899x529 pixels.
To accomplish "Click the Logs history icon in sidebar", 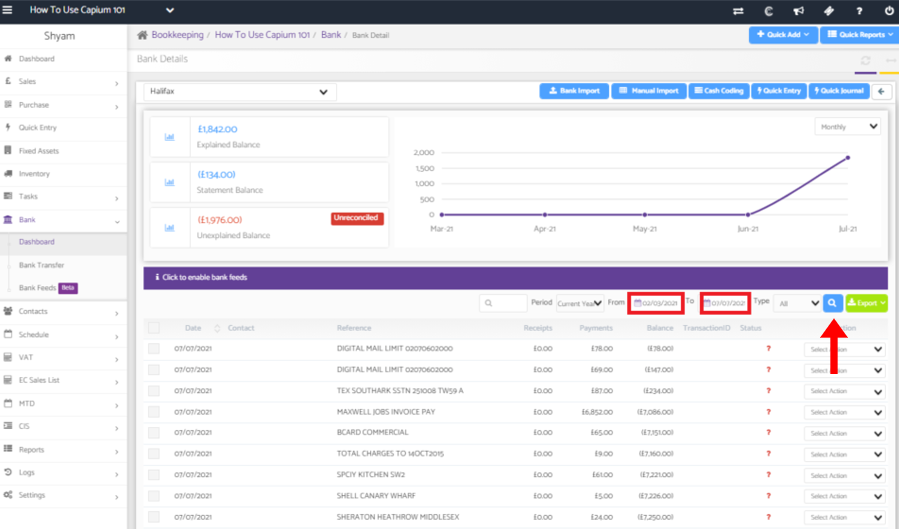I will [8, 472].
